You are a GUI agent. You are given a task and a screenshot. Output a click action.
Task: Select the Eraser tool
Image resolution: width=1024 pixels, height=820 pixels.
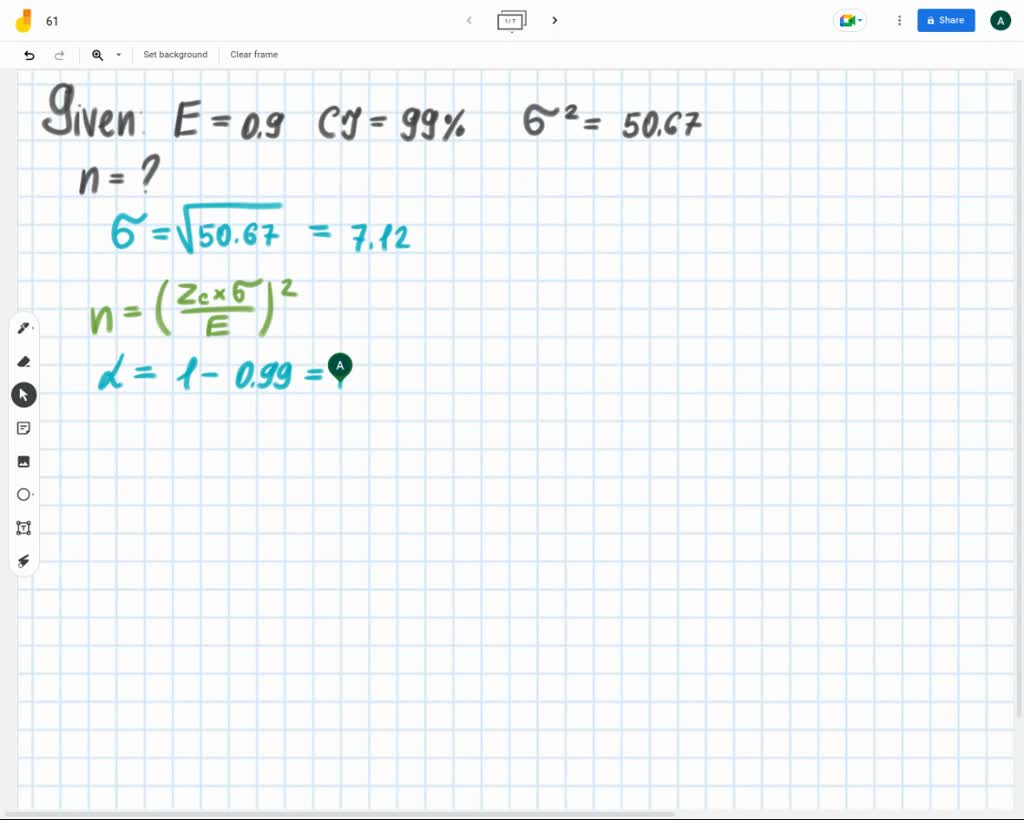(x=23, y=361)
